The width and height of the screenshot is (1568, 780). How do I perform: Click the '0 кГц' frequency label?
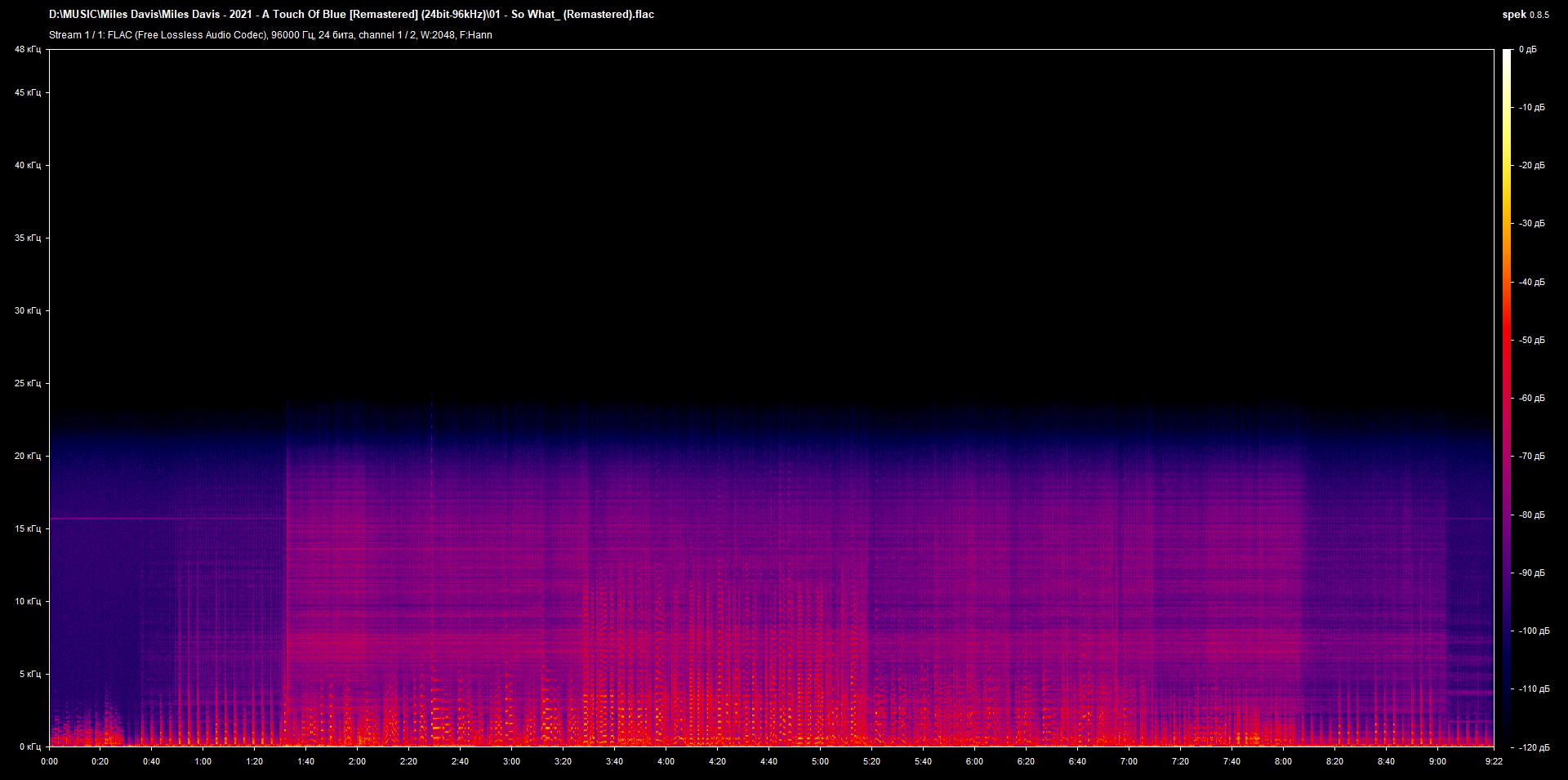tap(30, 747)
